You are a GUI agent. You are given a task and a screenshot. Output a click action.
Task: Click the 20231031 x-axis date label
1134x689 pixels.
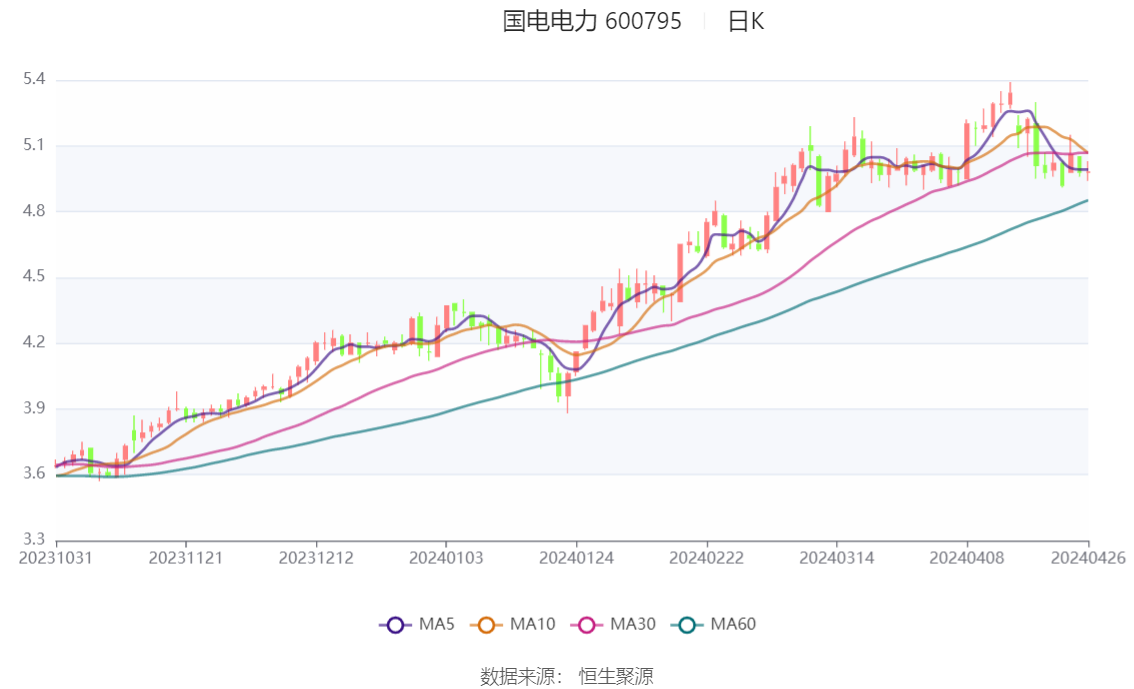point(56,558)
